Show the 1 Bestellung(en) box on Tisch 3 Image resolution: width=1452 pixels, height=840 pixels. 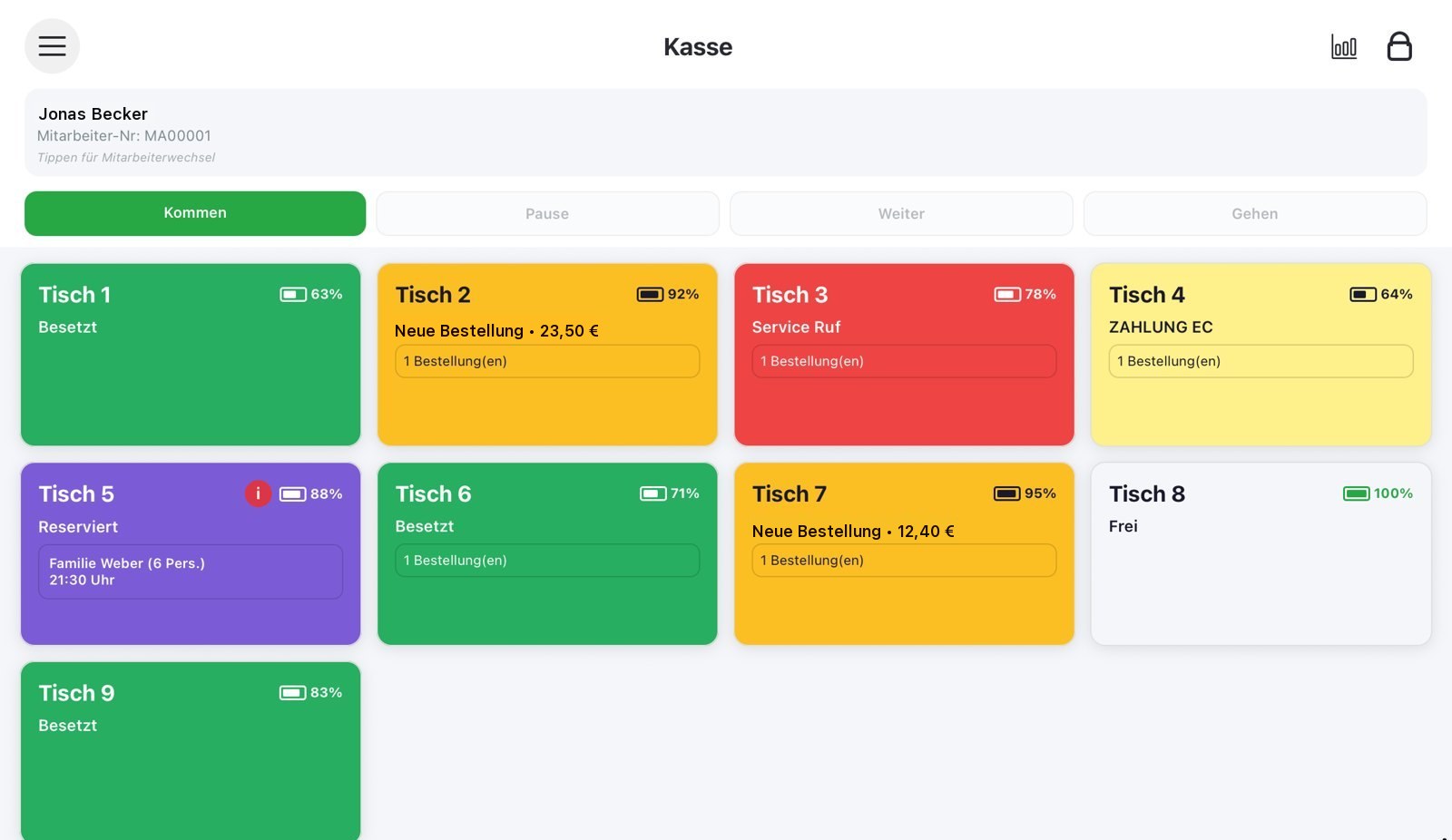[904, 361]
